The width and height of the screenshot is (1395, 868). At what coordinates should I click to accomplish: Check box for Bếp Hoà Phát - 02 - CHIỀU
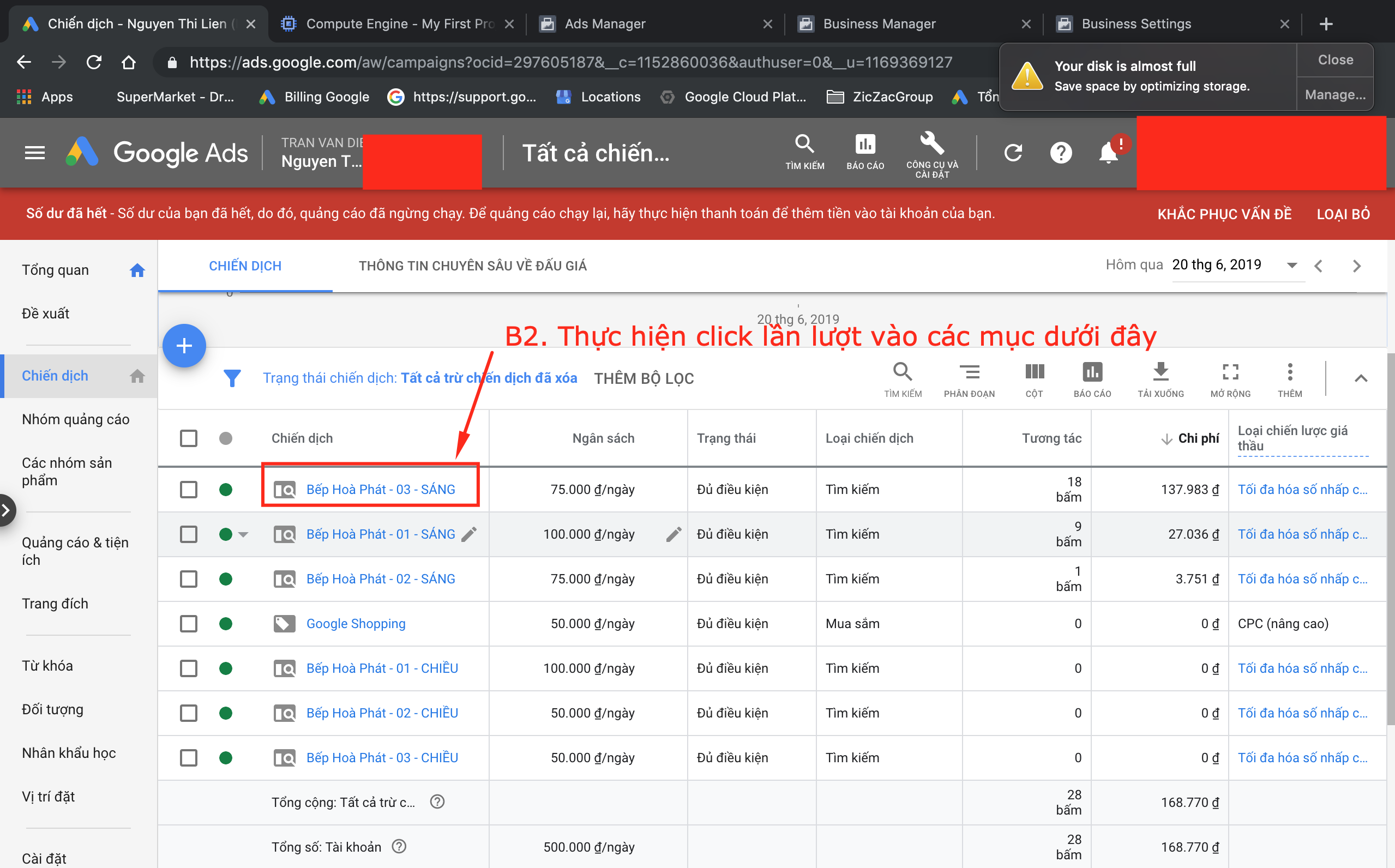coord(188,714)
